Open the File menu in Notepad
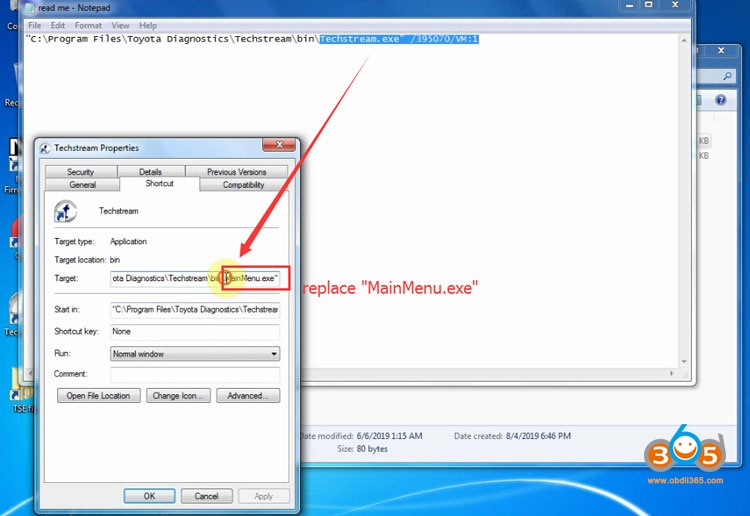The width and height of the screenshot is (750, 516). point(34,25)
